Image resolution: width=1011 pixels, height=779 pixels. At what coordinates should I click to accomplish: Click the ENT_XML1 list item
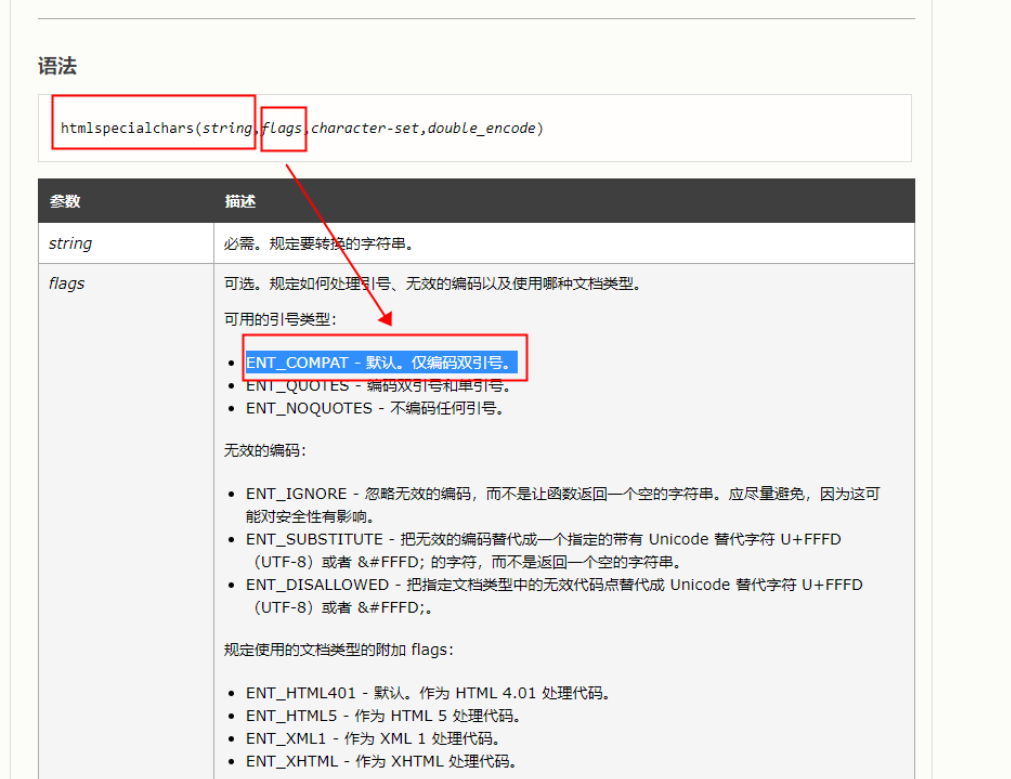[372, 739]
